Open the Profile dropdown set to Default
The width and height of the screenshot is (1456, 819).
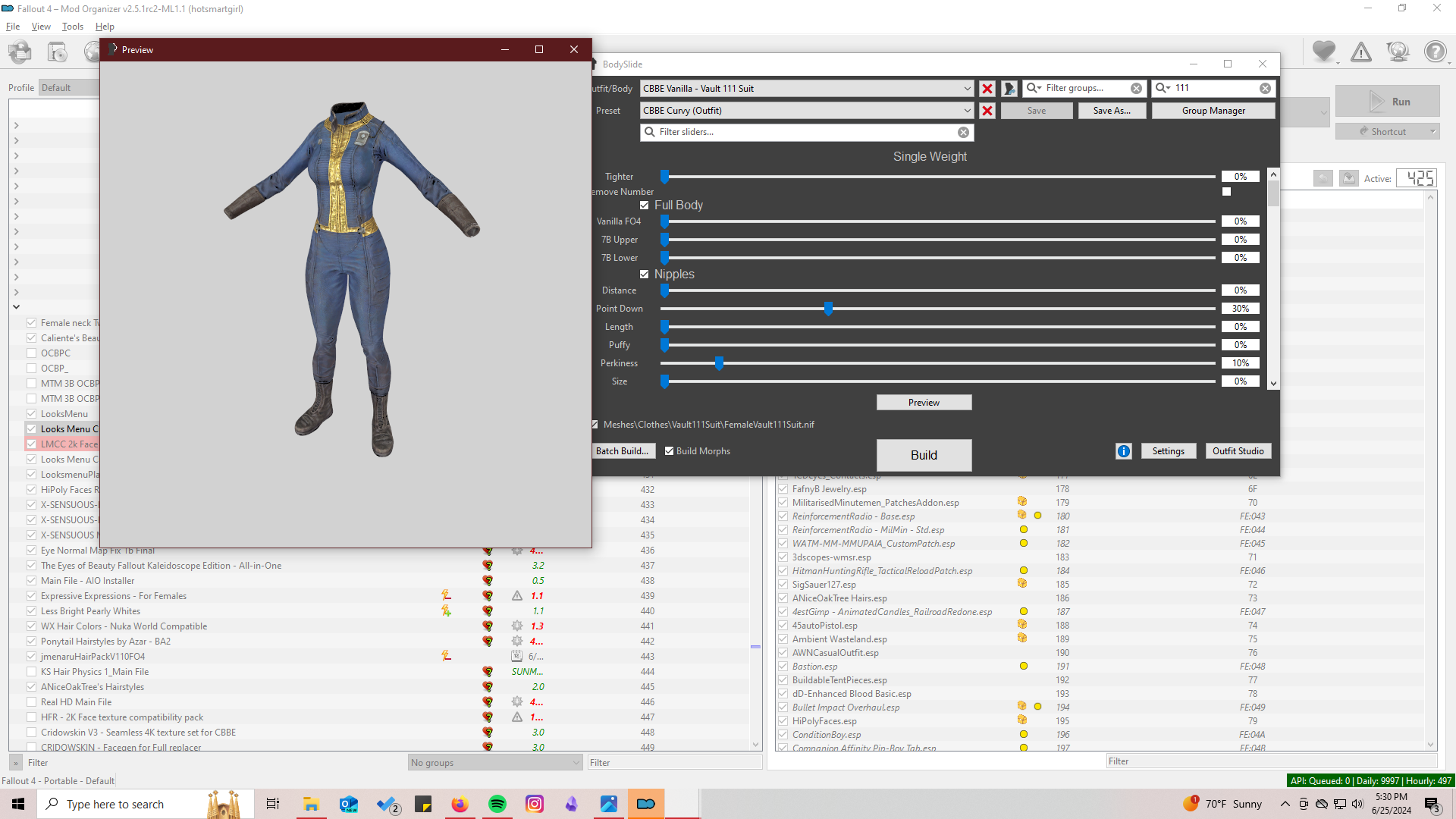(69, 88)
